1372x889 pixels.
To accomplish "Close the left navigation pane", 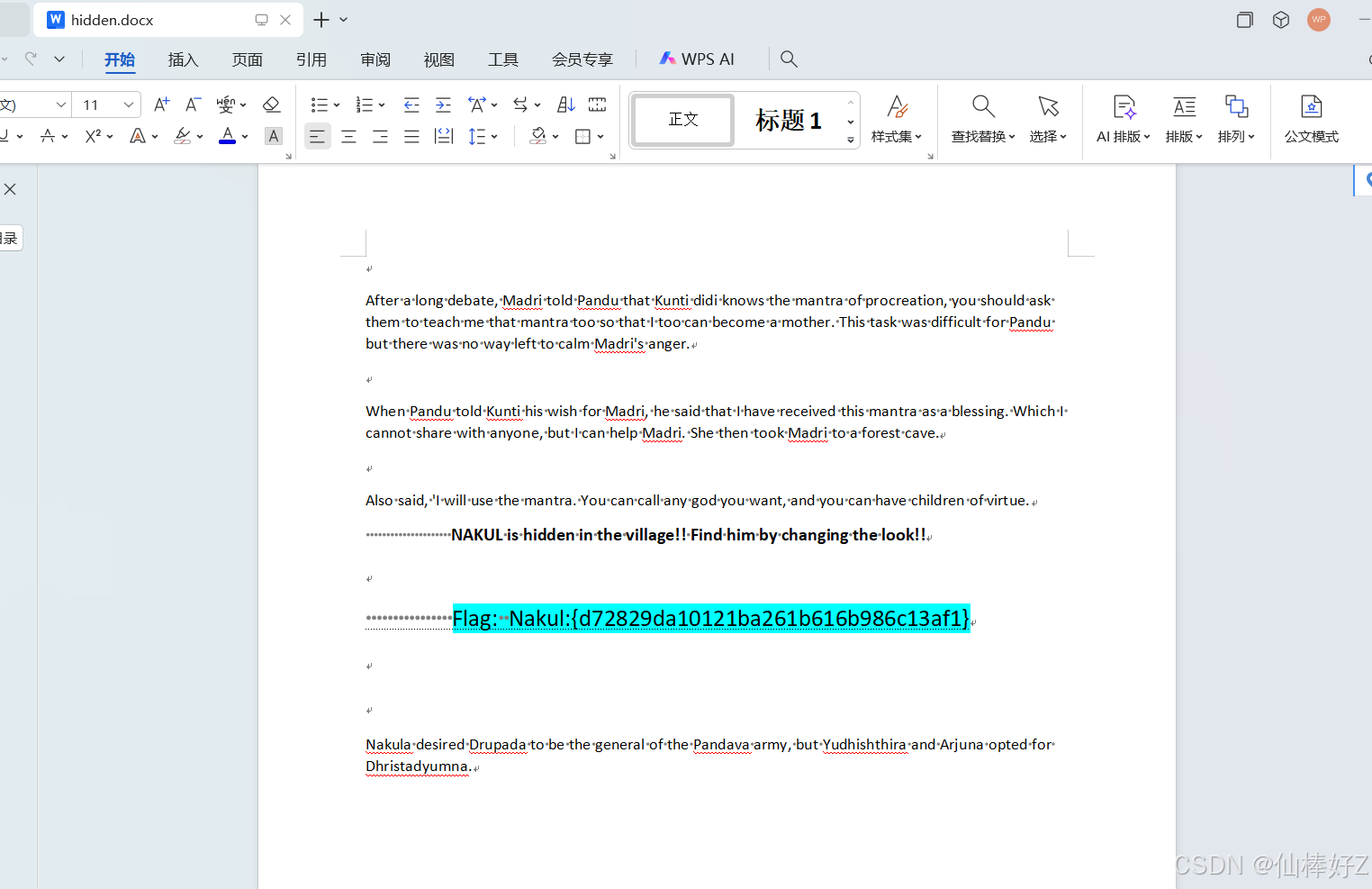I will pos(10,189).
